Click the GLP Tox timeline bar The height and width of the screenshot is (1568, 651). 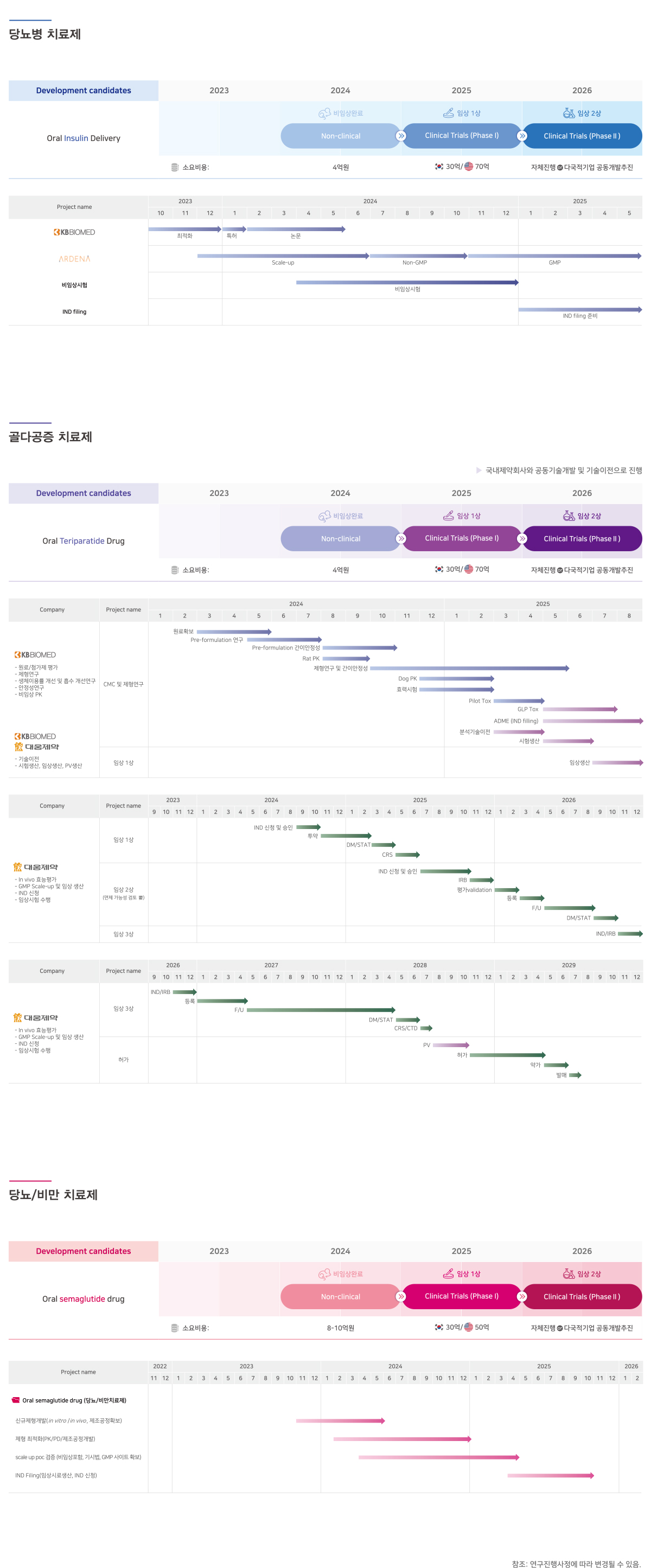[x=580, y=709]
